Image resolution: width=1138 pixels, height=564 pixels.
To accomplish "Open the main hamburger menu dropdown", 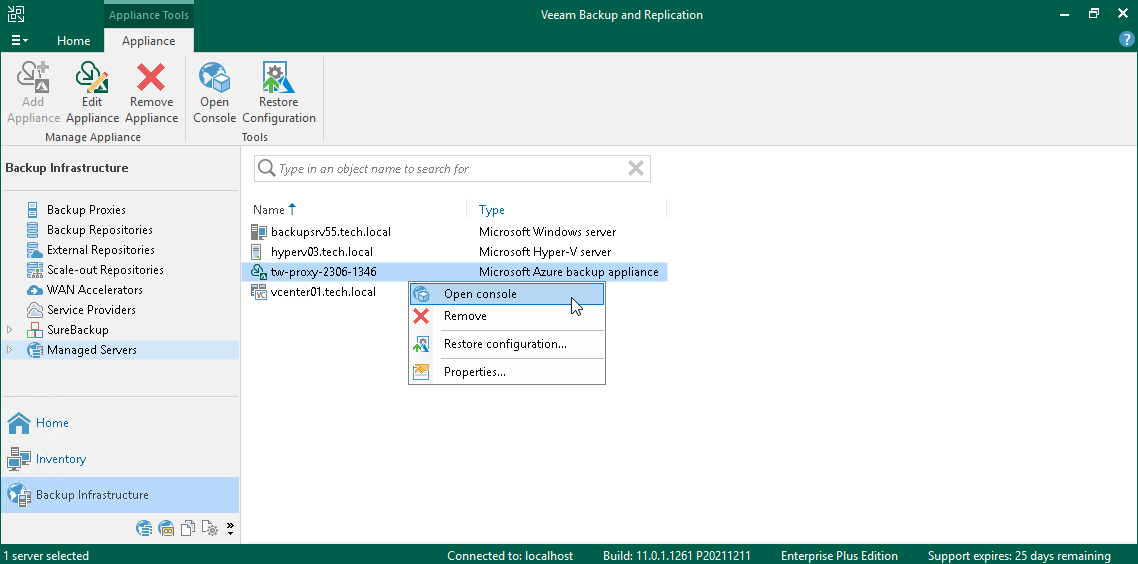I will coord(20,41).
